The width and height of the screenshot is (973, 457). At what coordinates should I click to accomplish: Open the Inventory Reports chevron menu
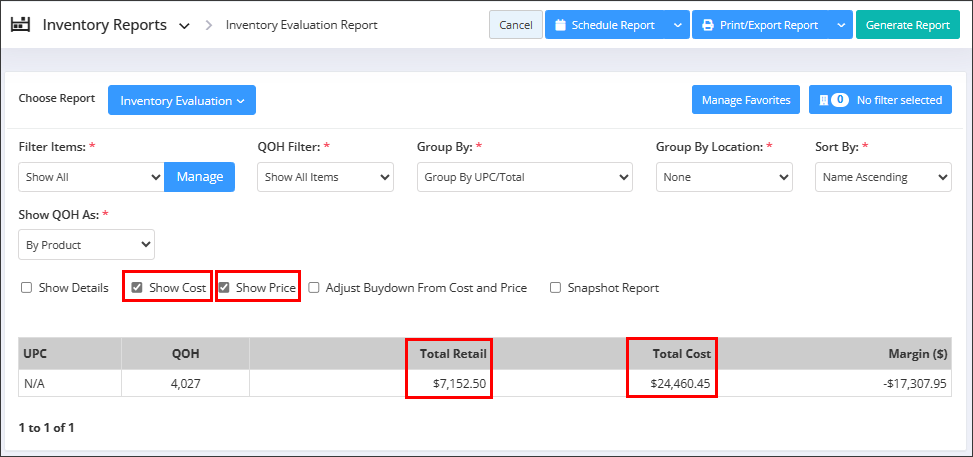click(184, 26)
